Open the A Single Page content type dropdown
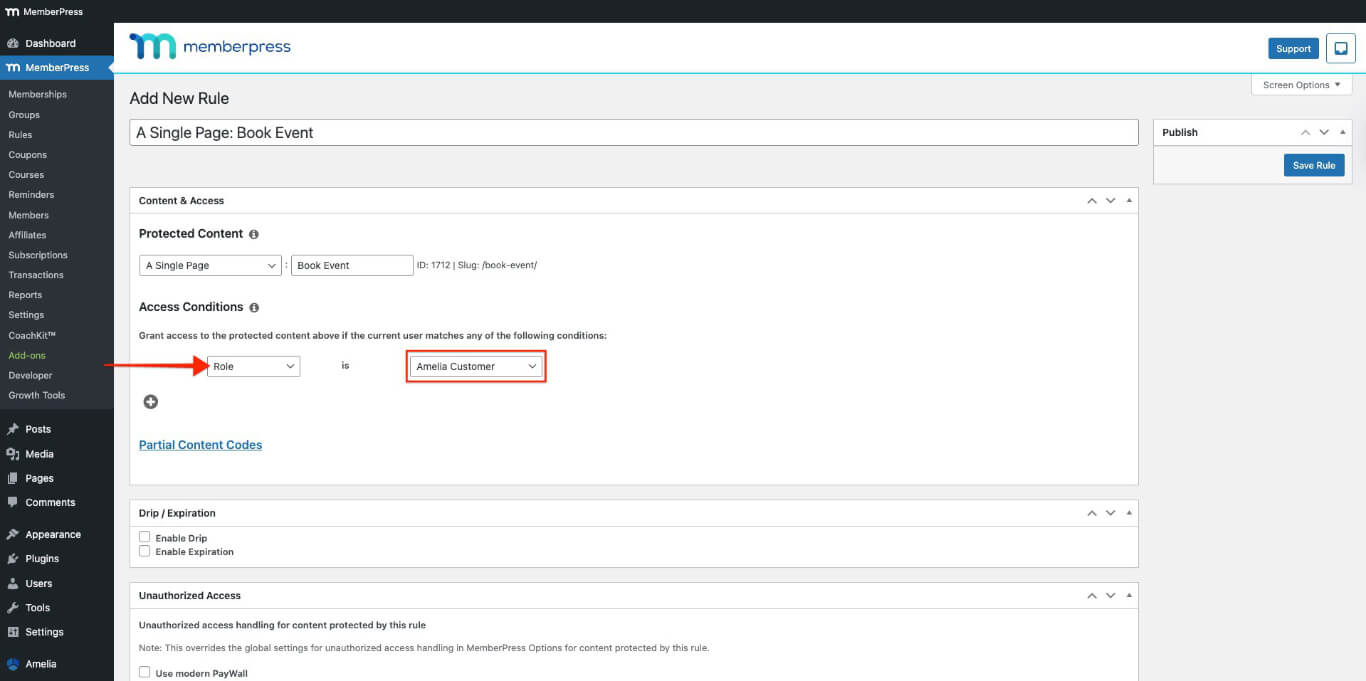Screen dimensions: 1366x681 click(209, 265)
